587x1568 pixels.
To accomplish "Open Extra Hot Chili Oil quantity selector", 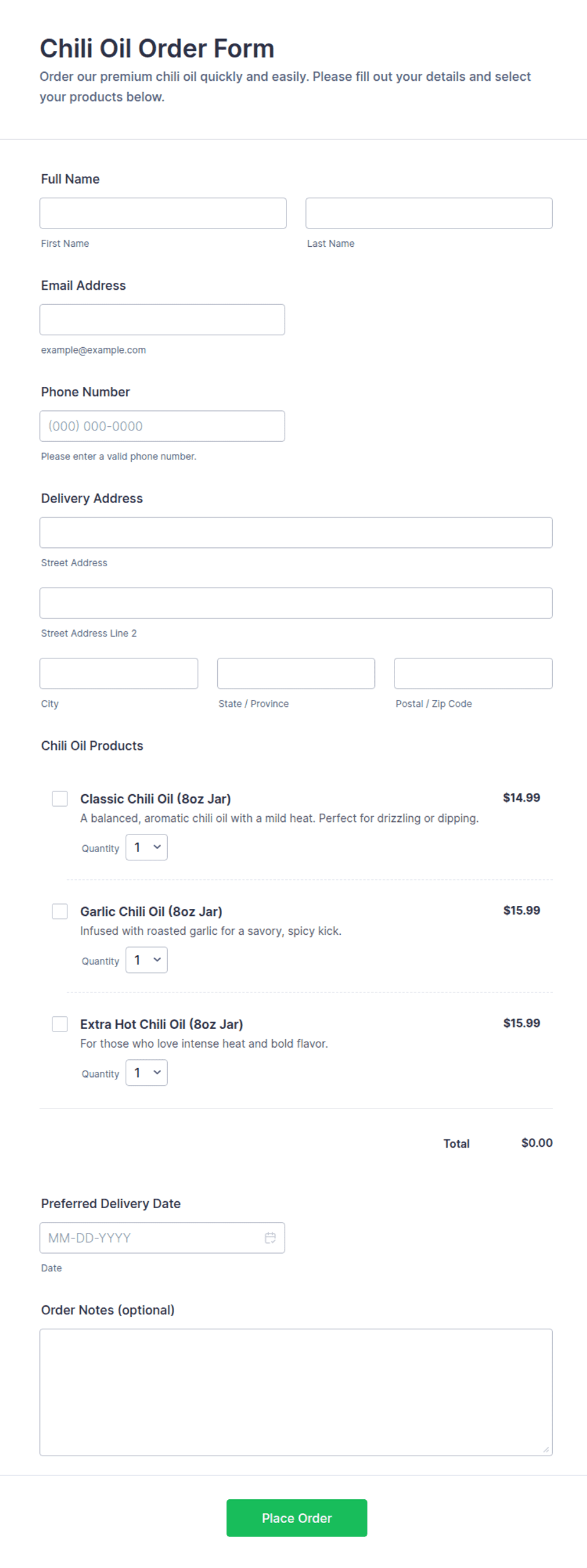I will (x=146, y=1072).
